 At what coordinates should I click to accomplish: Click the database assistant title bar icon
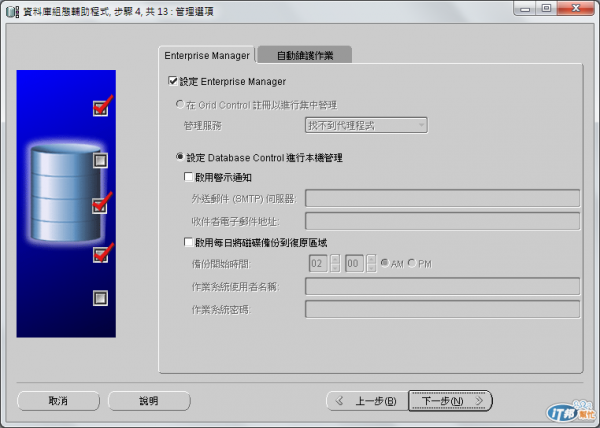point(12,11)
